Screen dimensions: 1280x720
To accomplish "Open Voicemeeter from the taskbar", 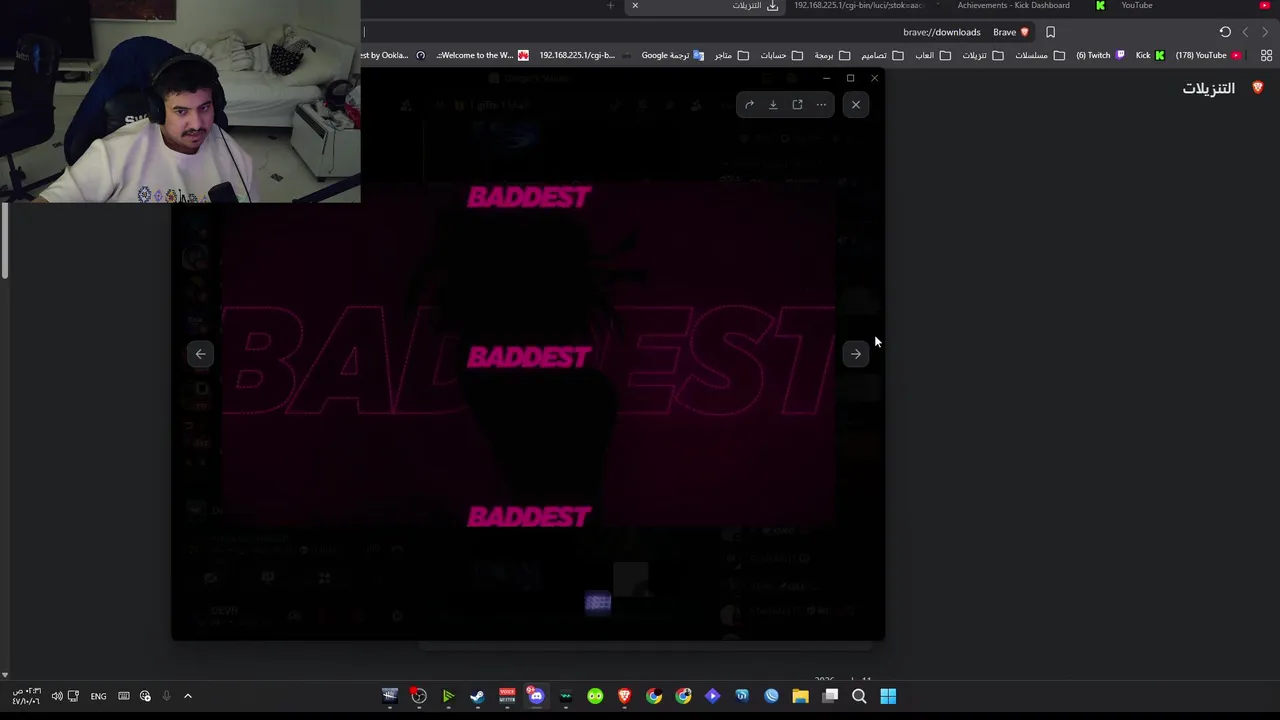I will (x=507, y=696).
